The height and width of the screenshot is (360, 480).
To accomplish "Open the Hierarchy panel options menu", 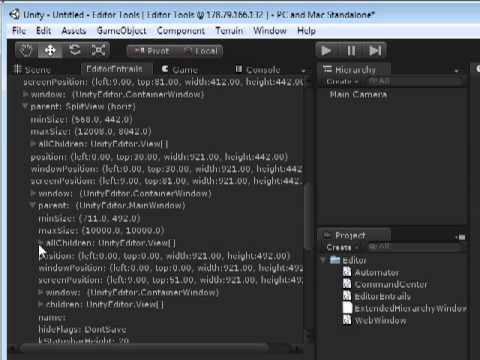I will (457, 70).
